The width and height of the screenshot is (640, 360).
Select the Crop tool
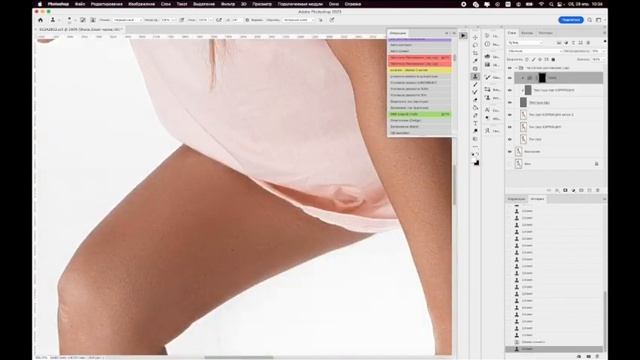tap(475, 53)
